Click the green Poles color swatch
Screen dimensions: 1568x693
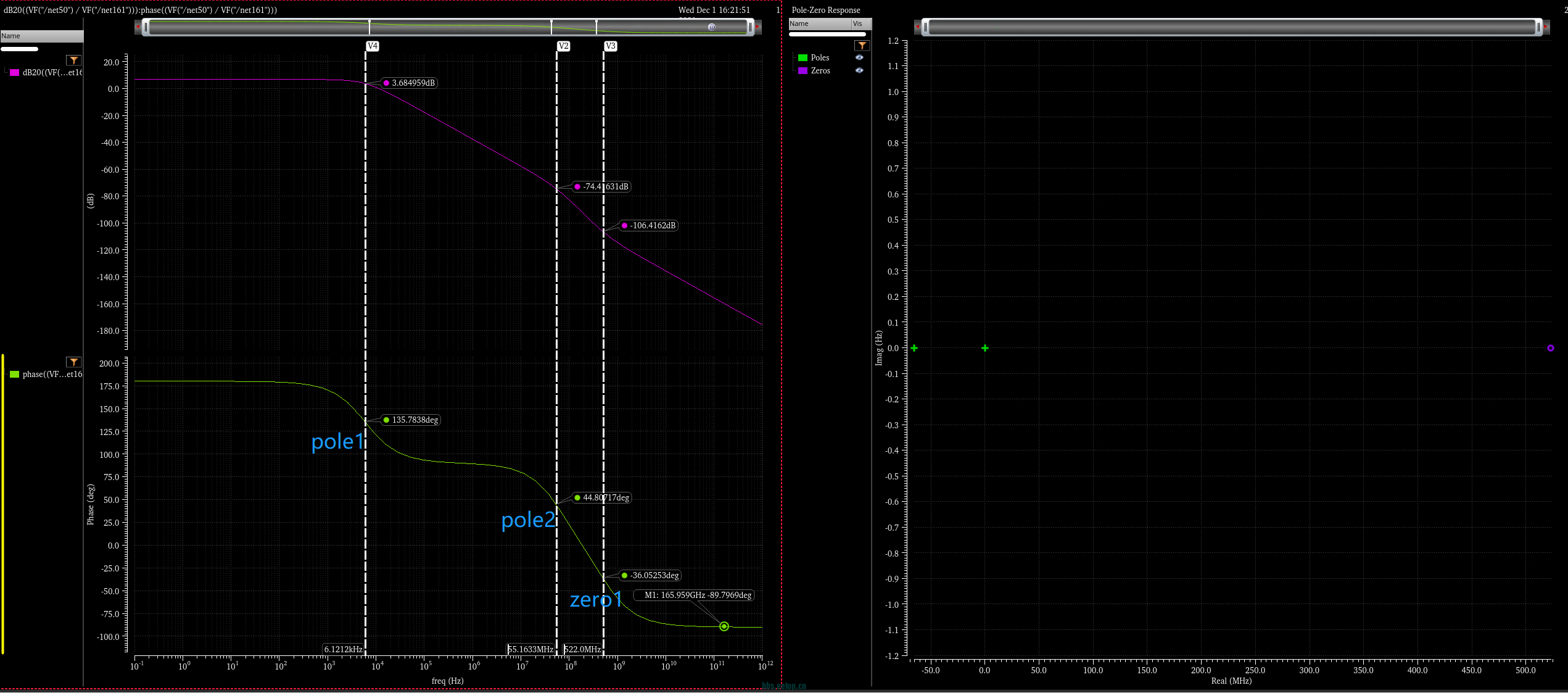pyautogui.click(x=803, y=58)
